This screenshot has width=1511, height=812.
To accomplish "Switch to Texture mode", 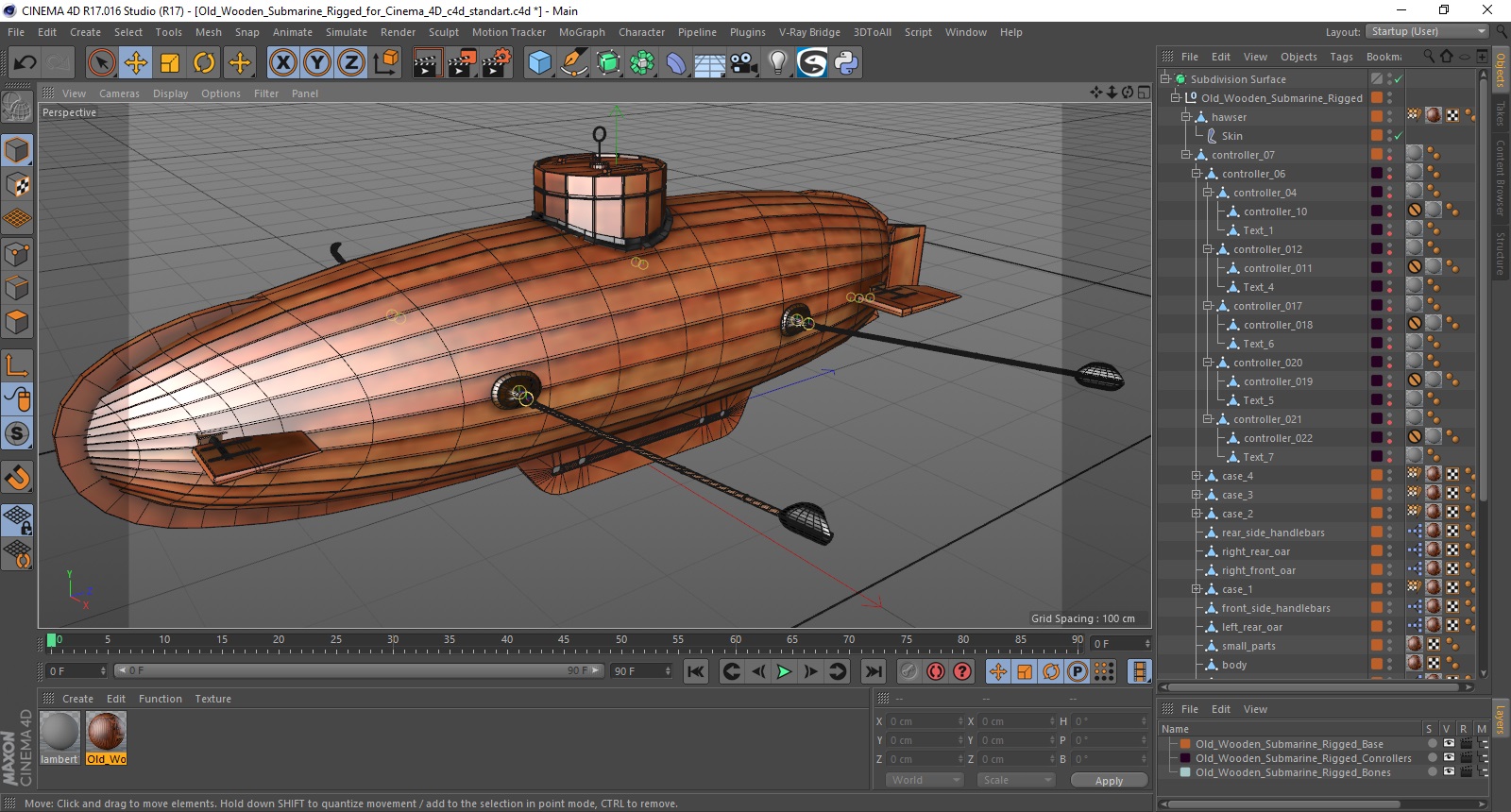I will [17, 185].
